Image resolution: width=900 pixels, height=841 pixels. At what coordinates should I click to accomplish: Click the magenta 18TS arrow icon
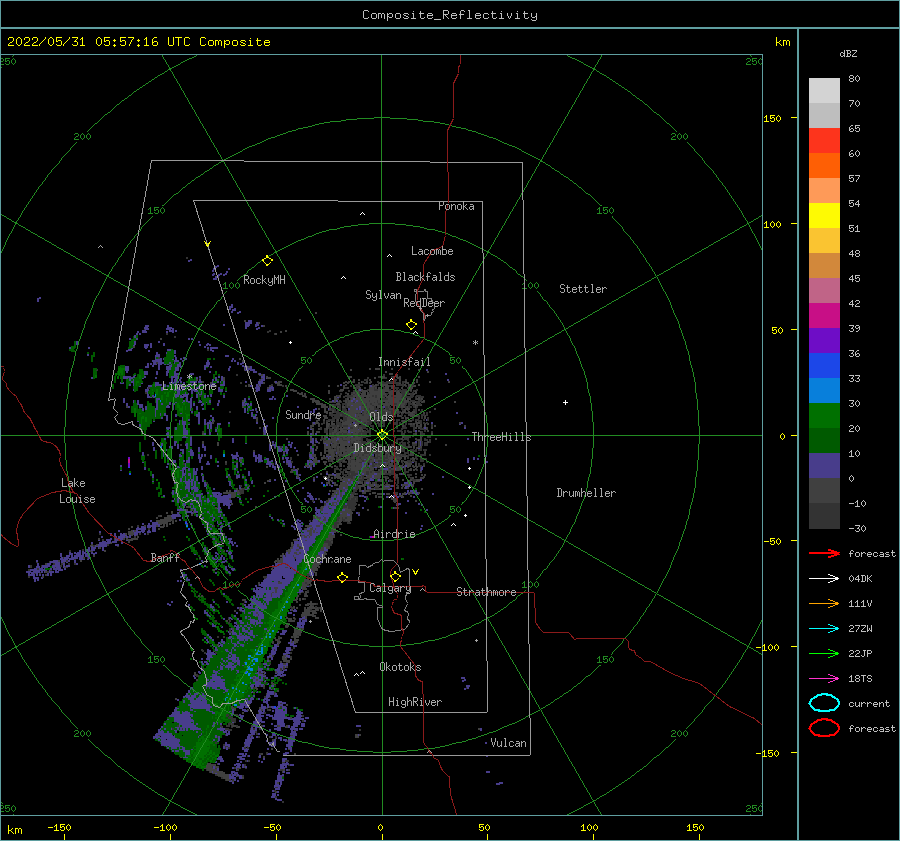click(x=824, y=679)
